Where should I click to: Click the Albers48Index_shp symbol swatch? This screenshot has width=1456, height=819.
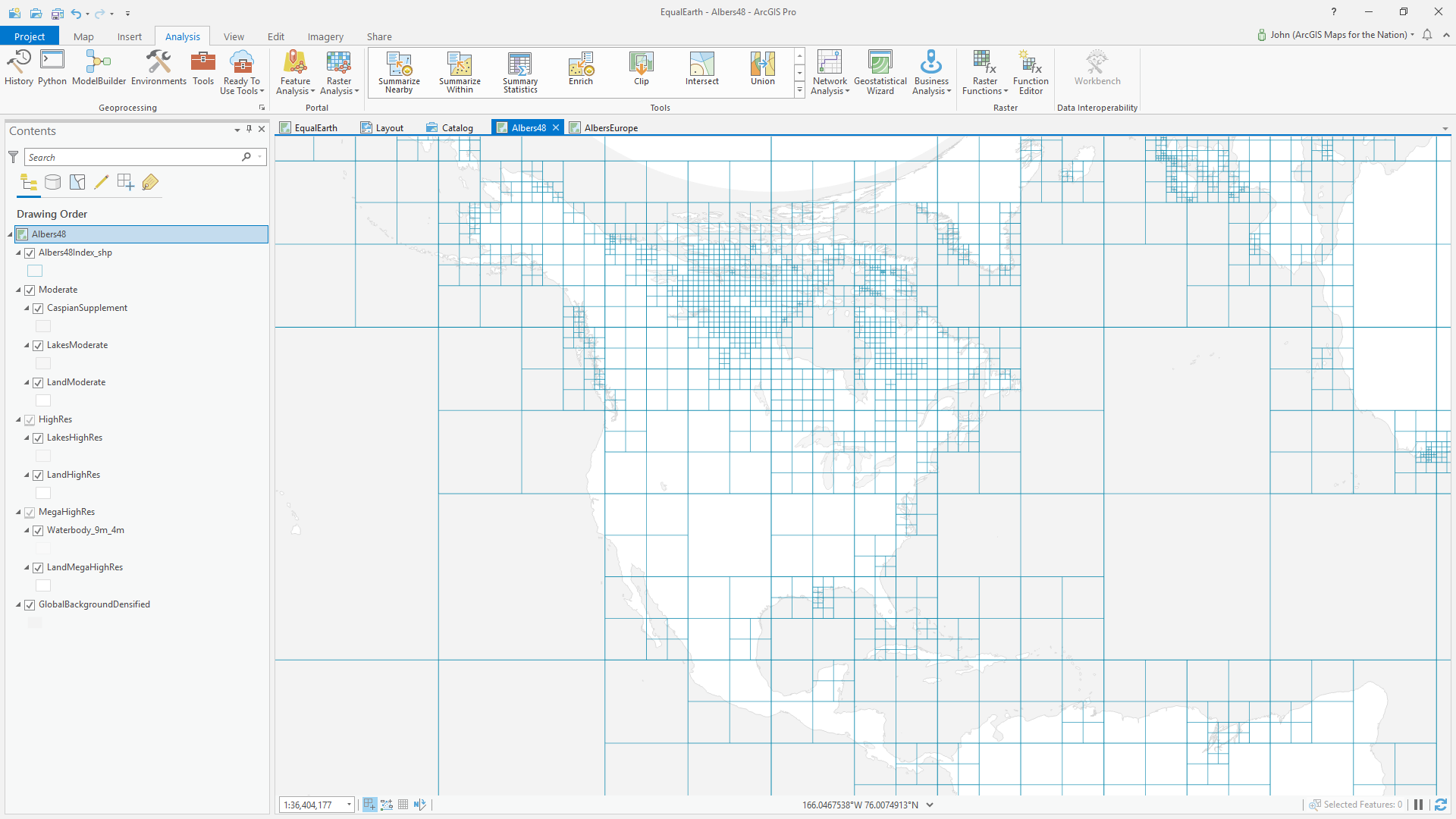pyautogui.click(x=35, y=271)
